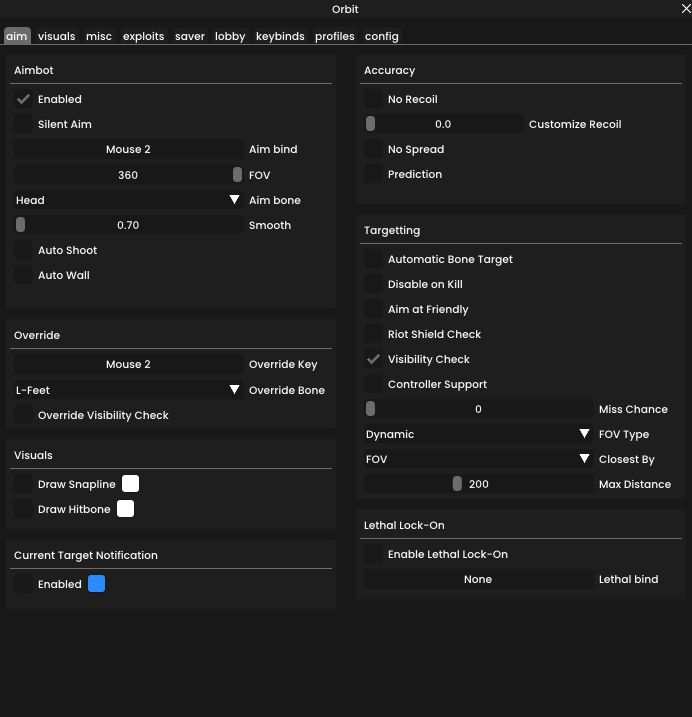
Task: Uncheck the Aimbot Enabled checkbox
Action: pyautogui.click(x=23, y=99)
